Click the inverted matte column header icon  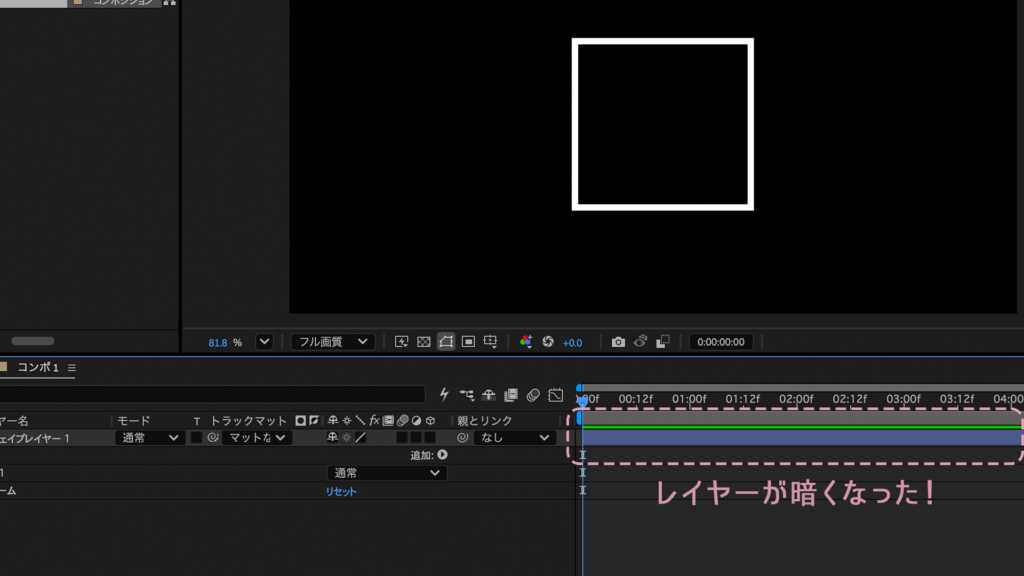[x=314, y=421]
